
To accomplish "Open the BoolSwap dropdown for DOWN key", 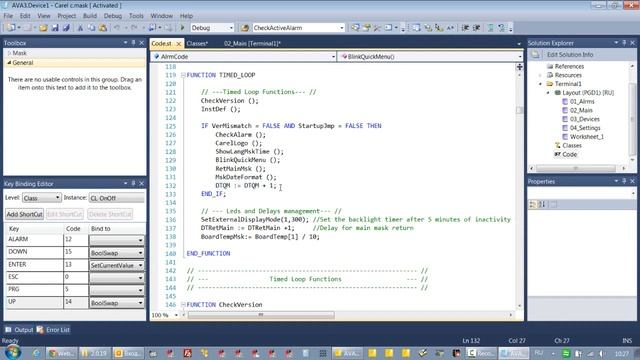I will (140, 253).
